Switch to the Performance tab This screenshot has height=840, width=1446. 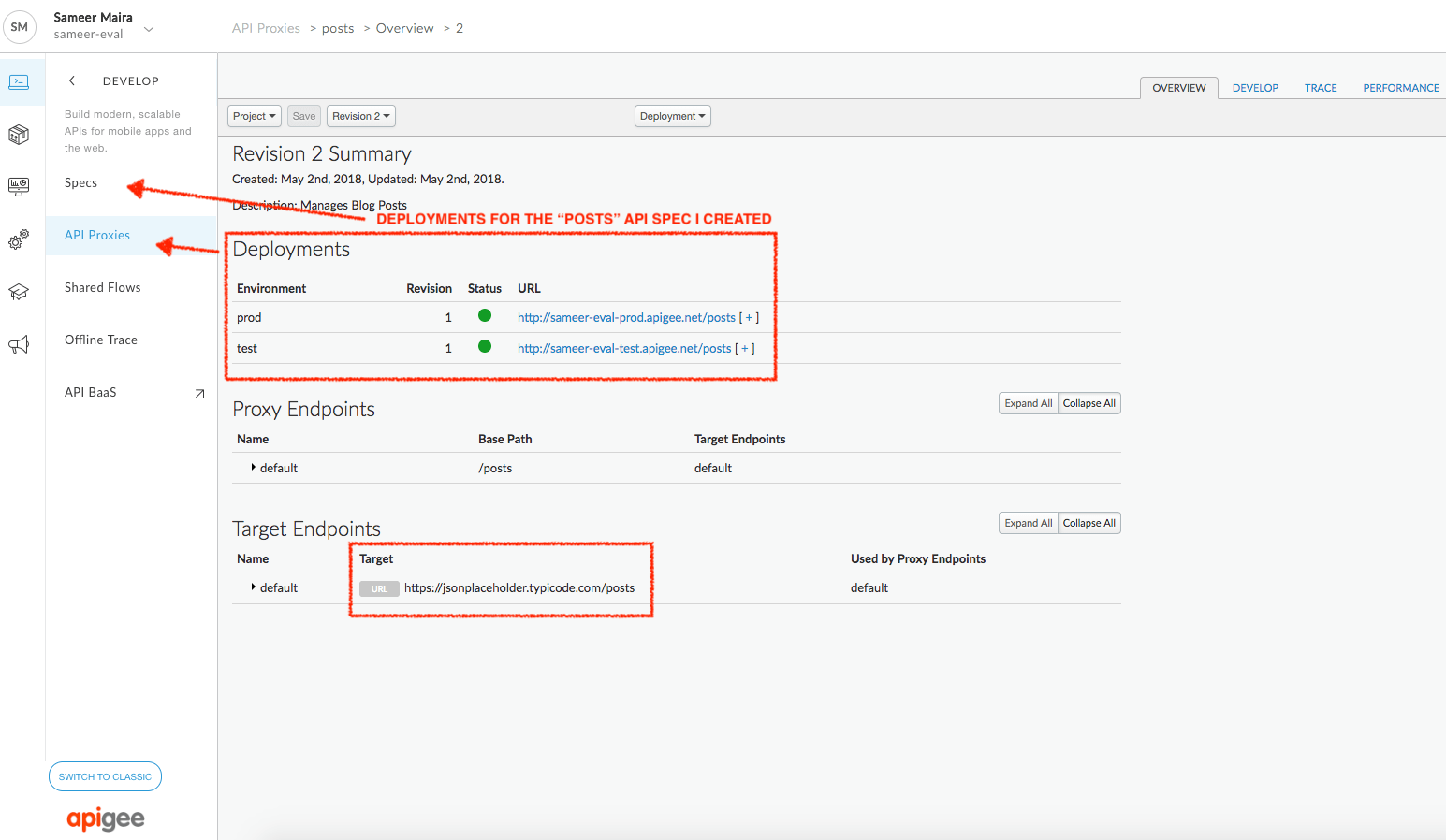tap(1400, 88)
